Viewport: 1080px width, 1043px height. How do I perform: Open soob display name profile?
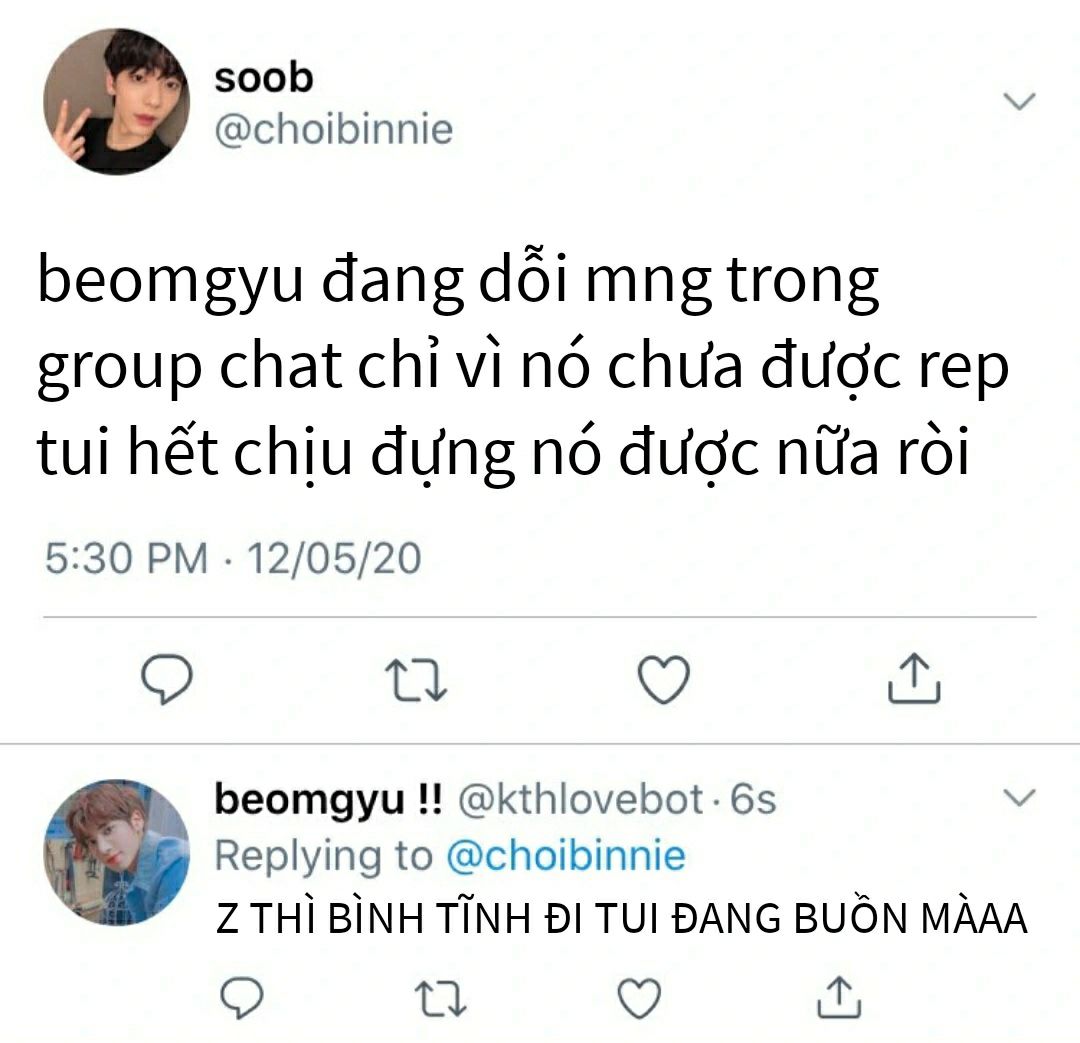pyautogui.click(x=264, y=77)
